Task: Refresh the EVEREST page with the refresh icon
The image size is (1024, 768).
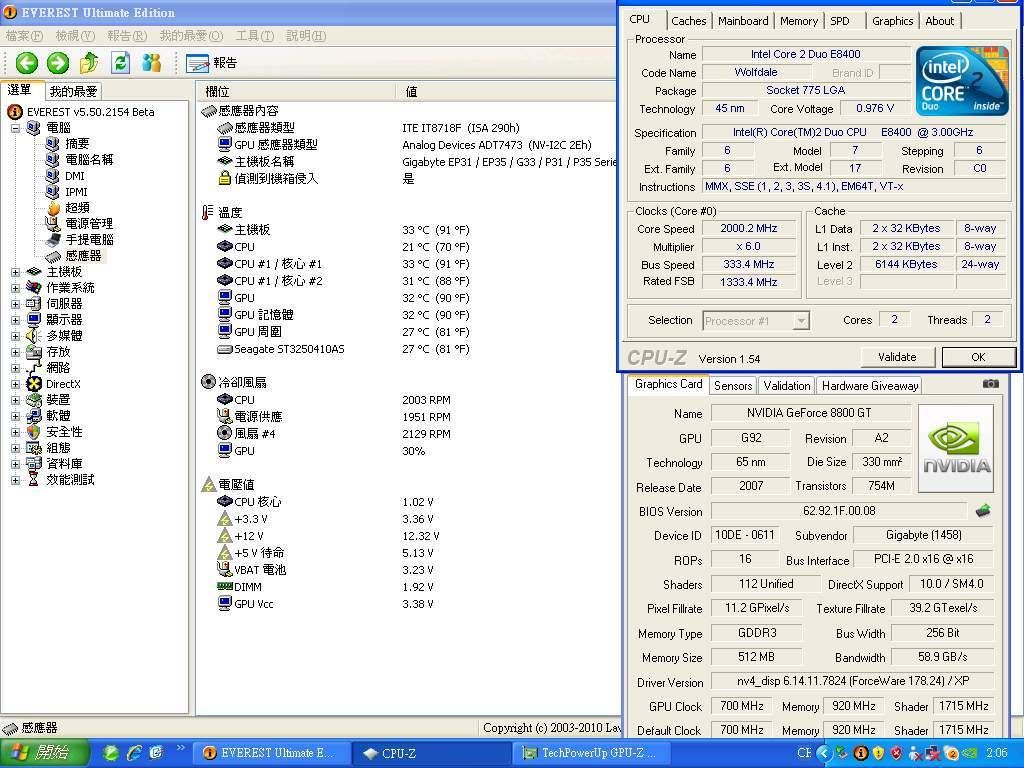Action: click(x=120, y=63)
